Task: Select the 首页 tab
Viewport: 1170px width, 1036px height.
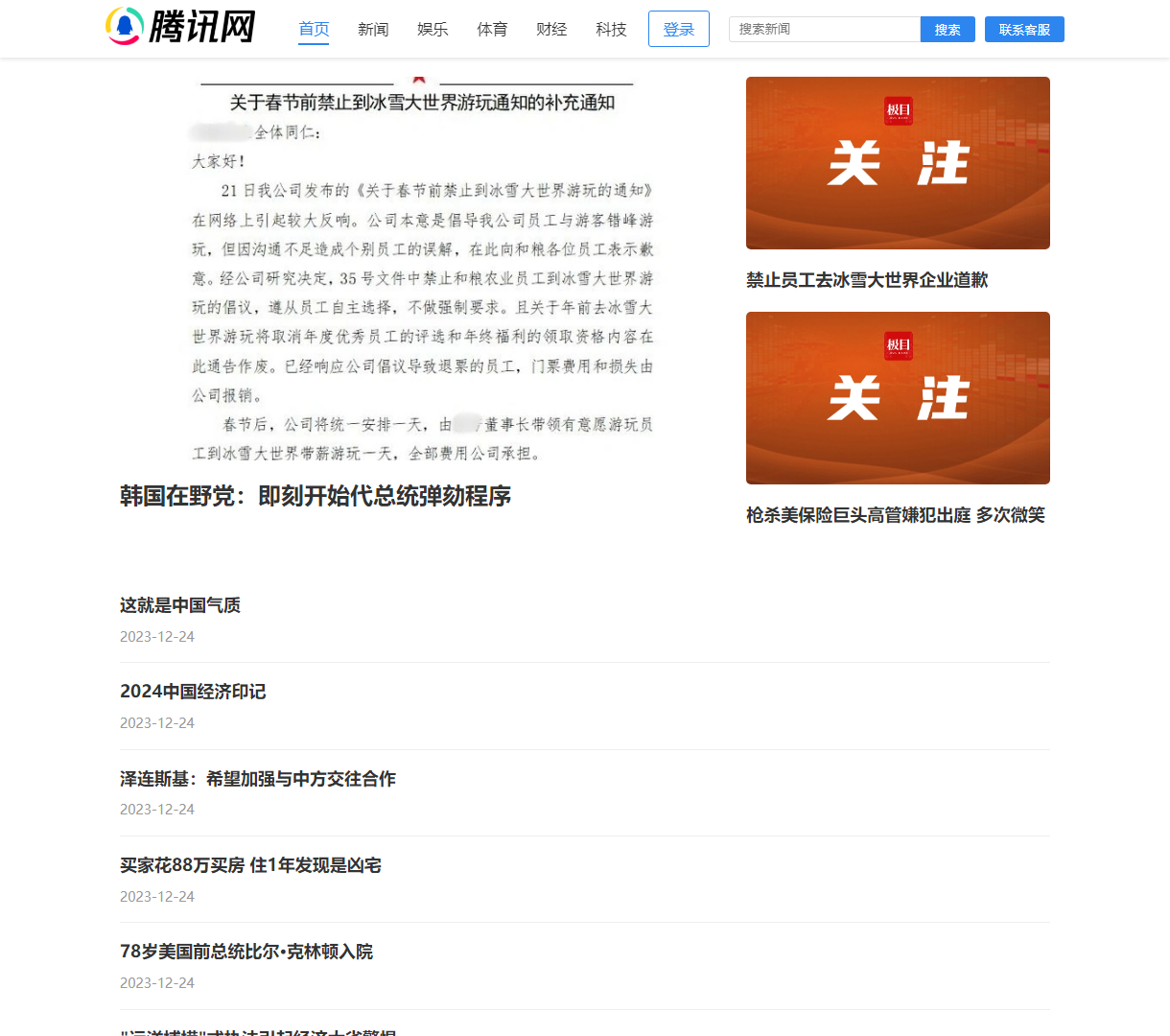Action: pos(314,29)
